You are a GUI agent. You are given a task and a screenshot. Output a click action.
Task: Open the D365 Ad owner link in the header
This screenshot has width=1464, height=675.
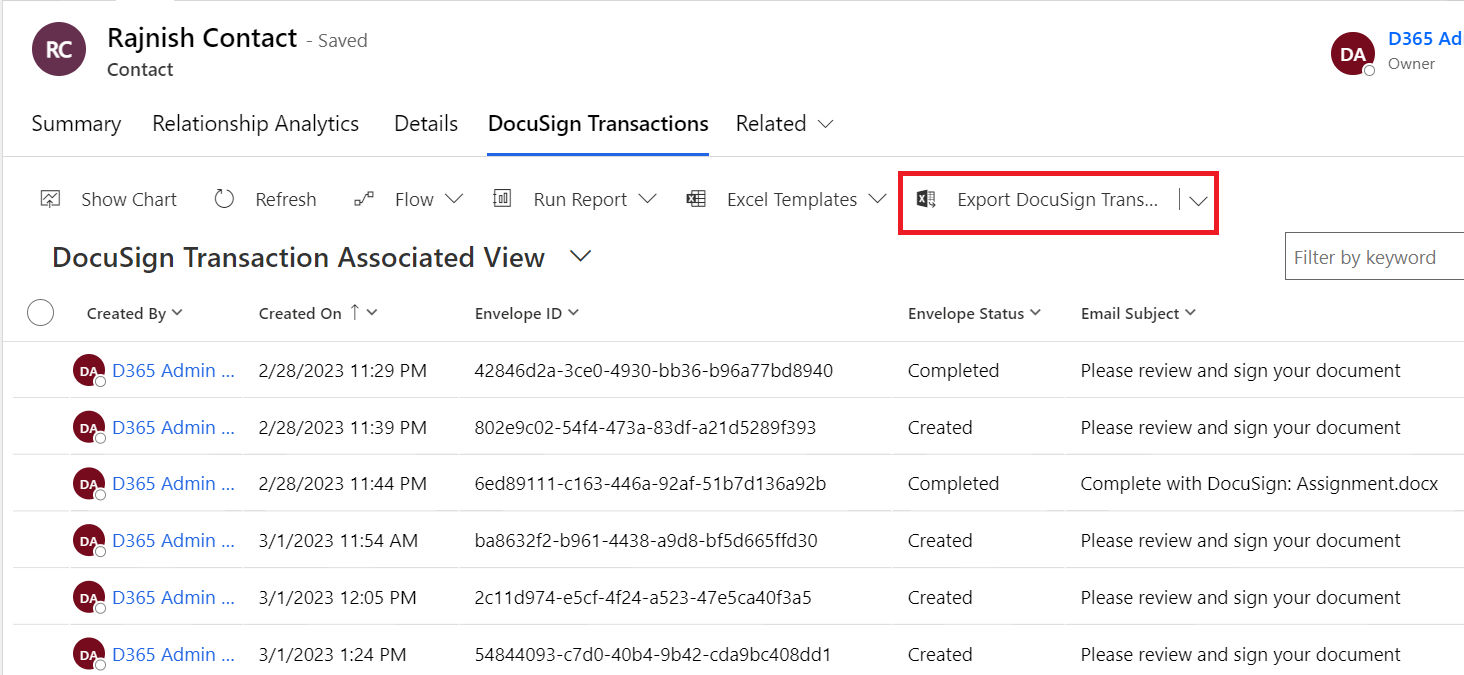[x=1425, y=39]
